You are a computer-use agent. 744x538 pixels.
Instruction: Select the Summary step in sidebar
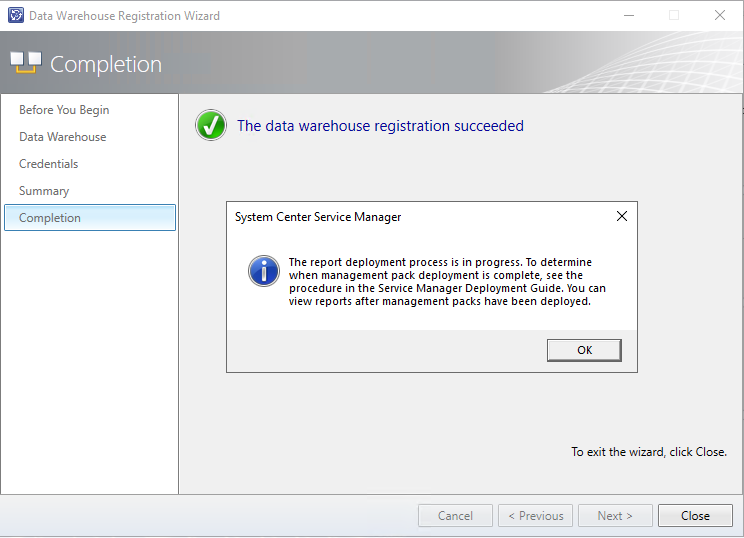tap(44, 191)
